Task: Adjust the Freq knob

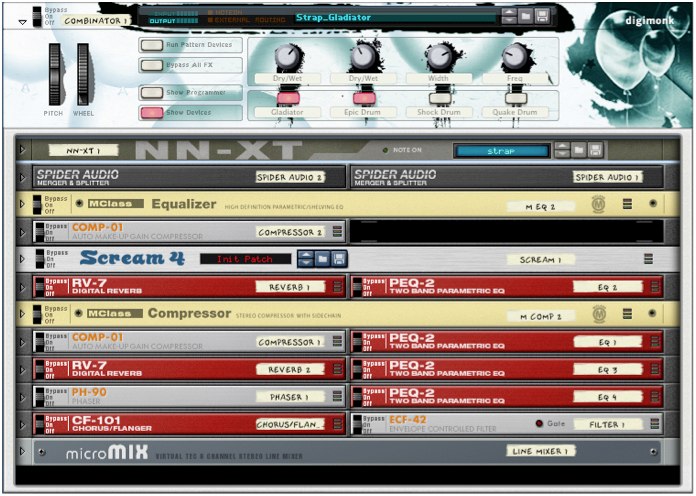Action: click(515, 57)
